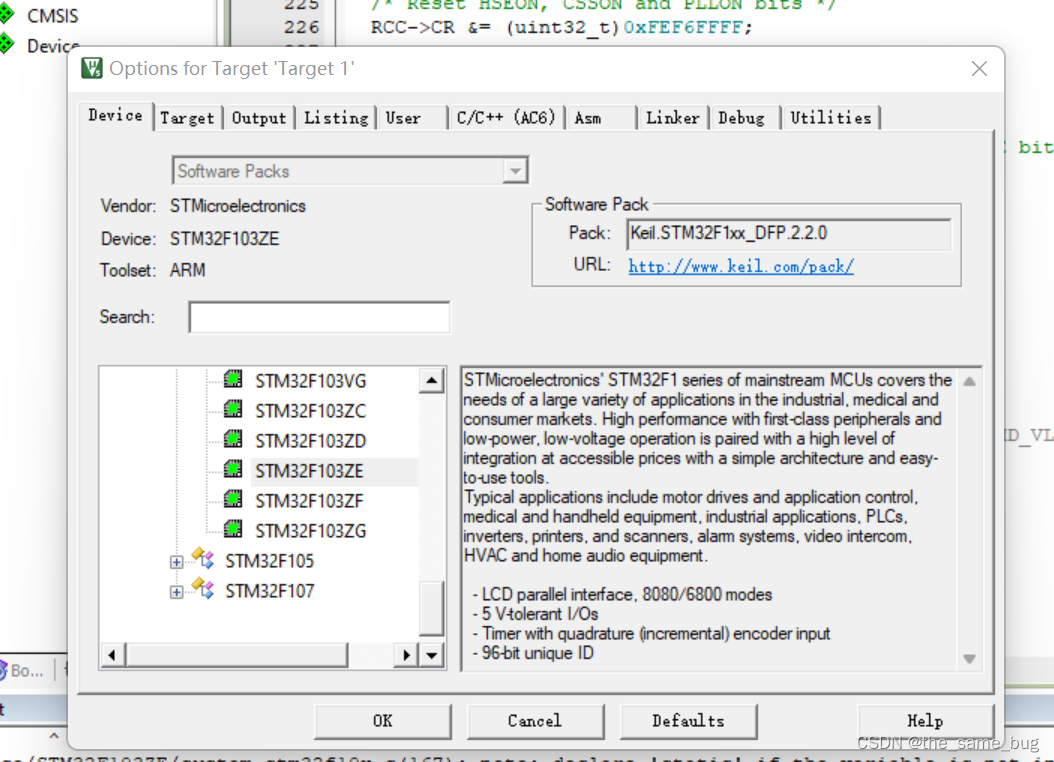The image size is (1054, 762).
Task: Open the Linker tab
Action: point(673,118)
